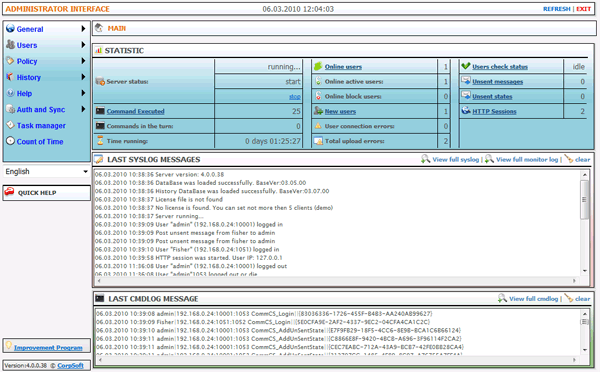Image resolution: width=600 pixels, height=372 pixels.
Task: Click the Main home icon in header
Action: (x=99, y=28)
